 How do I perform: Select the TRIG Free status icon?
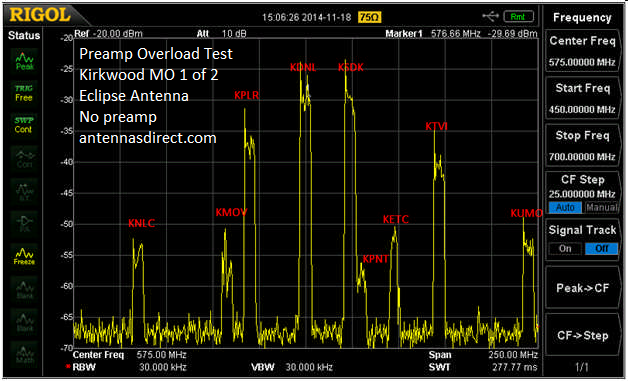24,93
